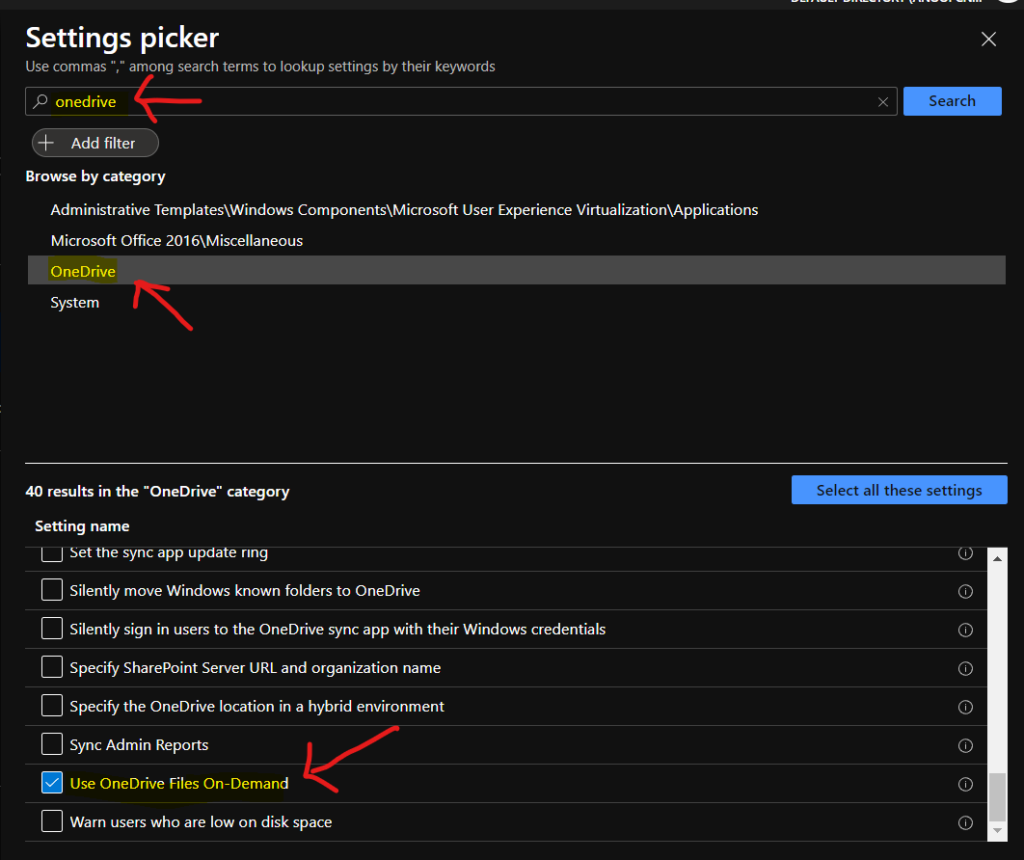Screen dimensions: 1024x860
Task: Click the Use OneDrive Files On-Demand label
Action: point(179,783)
